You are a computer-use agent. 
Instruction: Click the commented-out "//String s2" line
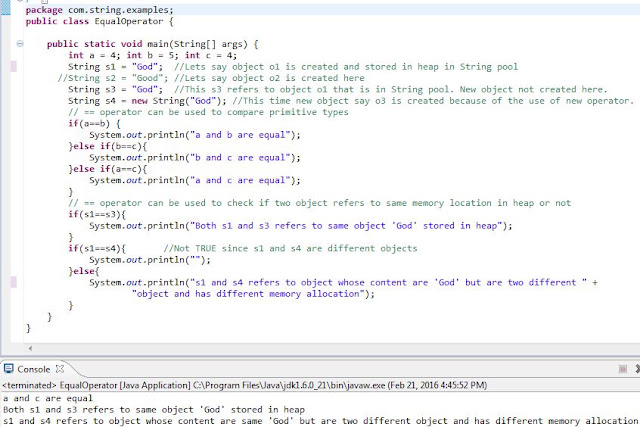point(211,78)
